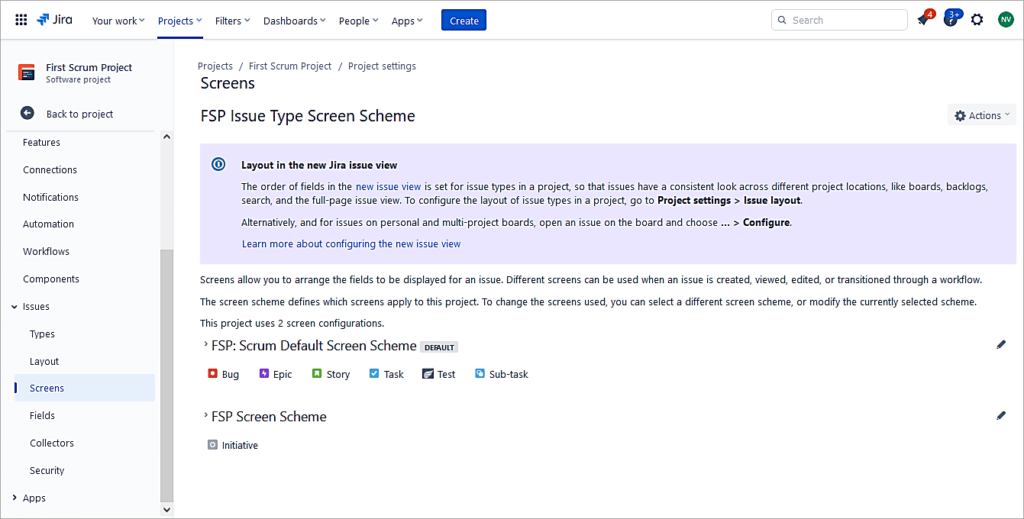
Task: Go to First Scrum Project breadcrumb
Action: [x=290, y=66]
